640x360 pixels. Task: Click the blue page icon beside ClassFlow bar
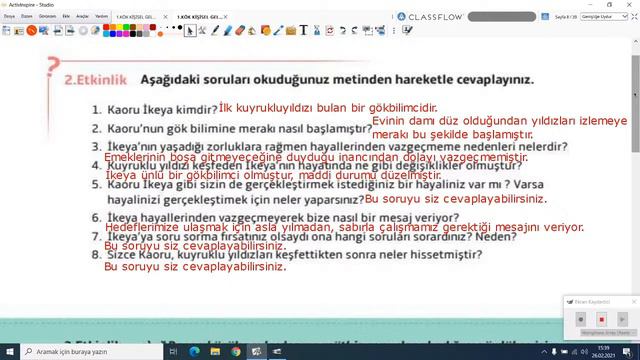point(545,16)
